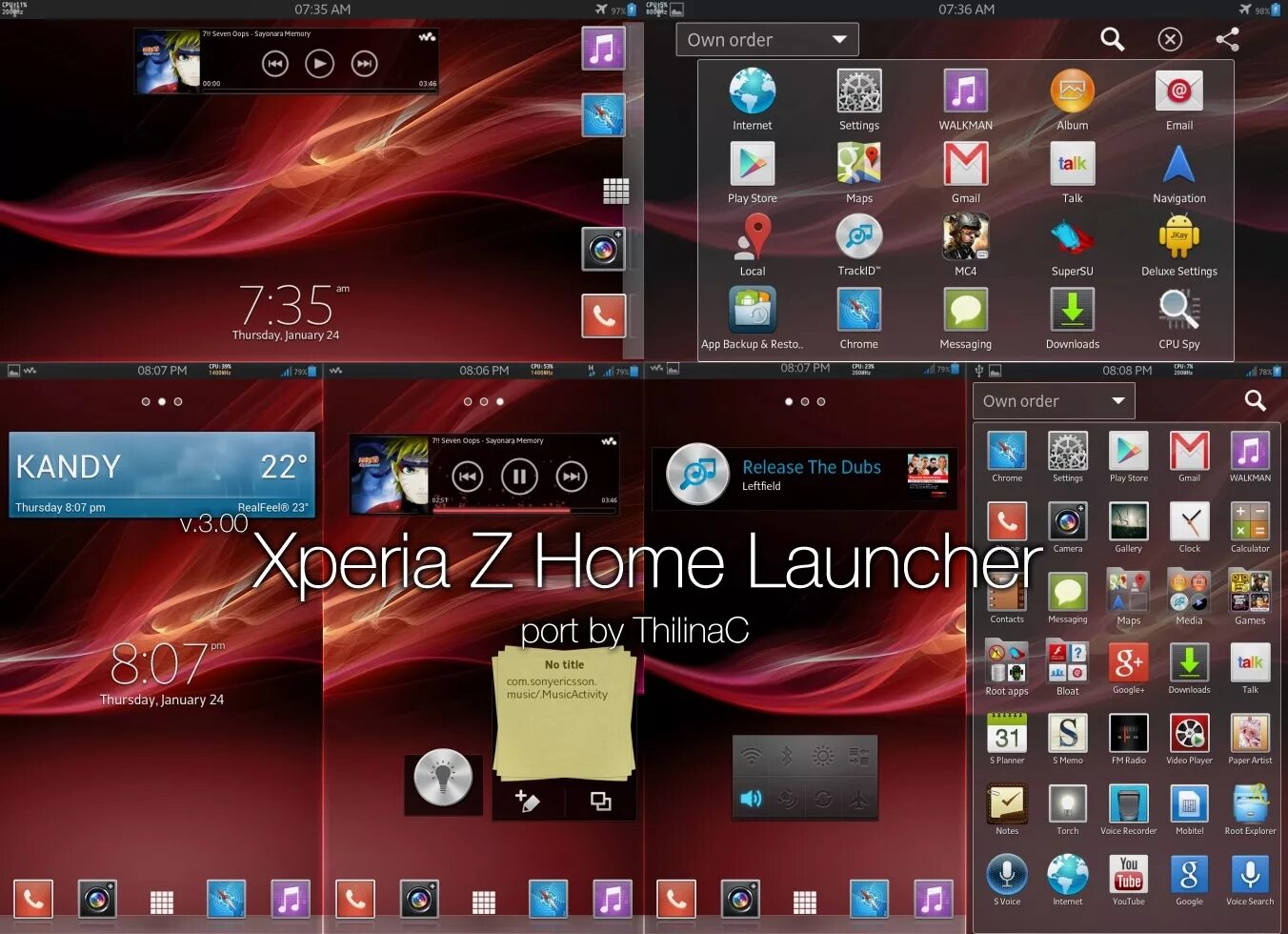Play the track in the top-left music widget

[319, 64]
